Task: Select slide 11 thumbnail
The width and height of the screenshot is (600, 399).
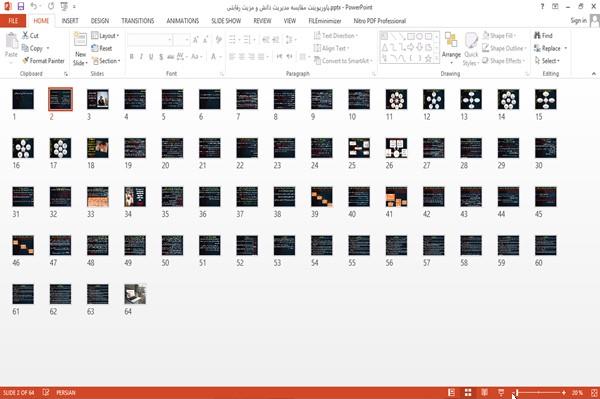Action: tap(396, 99)
